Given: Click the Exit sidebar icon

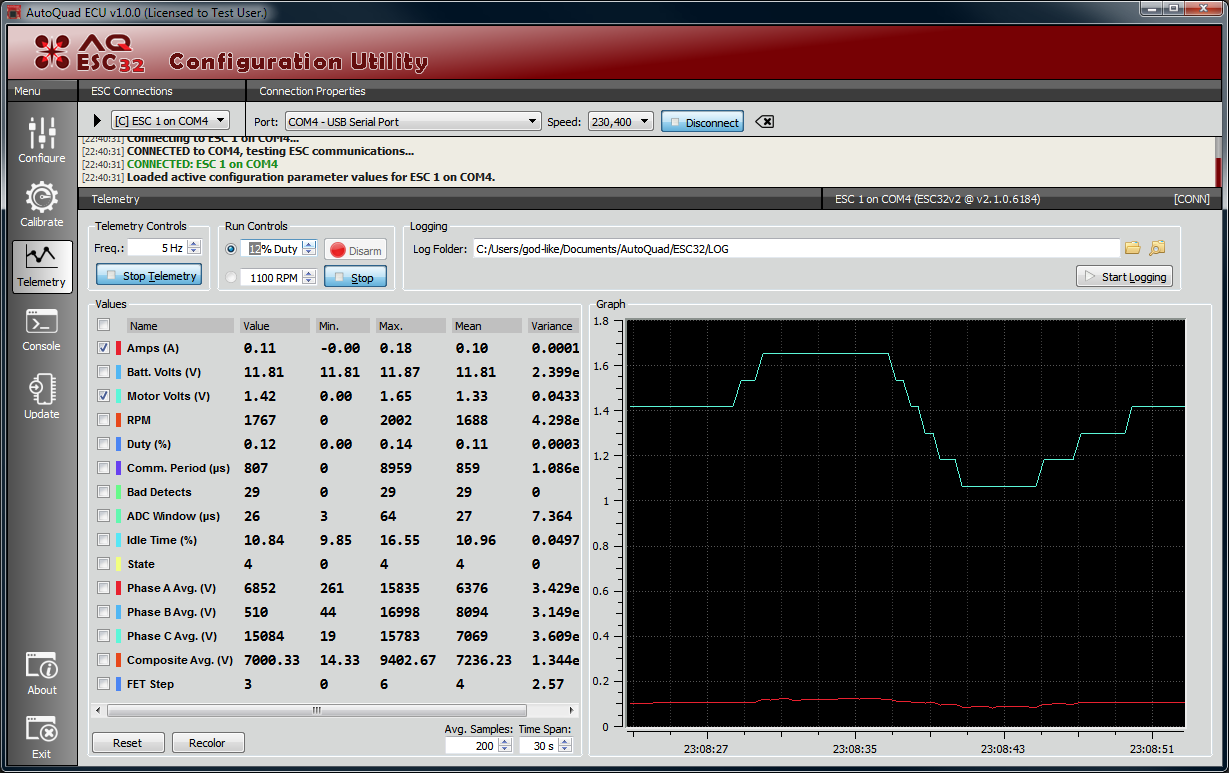Looking at the screenshot, I should [41, 737].
